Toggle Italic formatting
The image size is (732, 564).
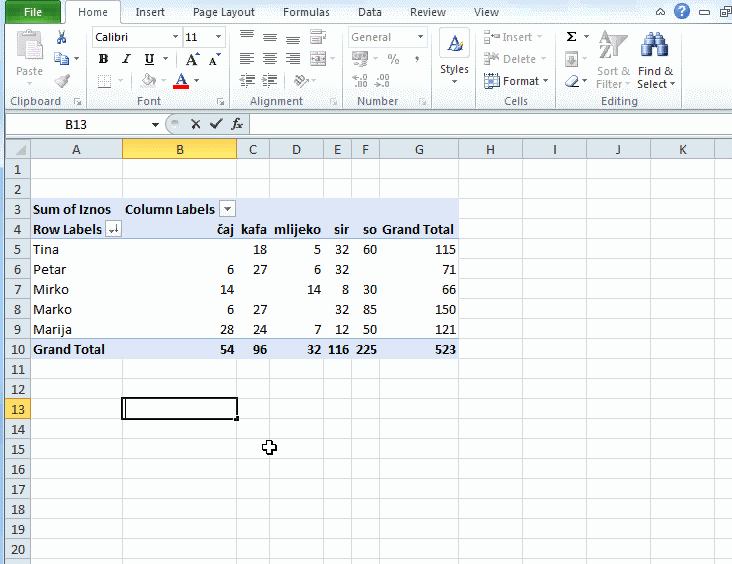(x=126, y=59)
